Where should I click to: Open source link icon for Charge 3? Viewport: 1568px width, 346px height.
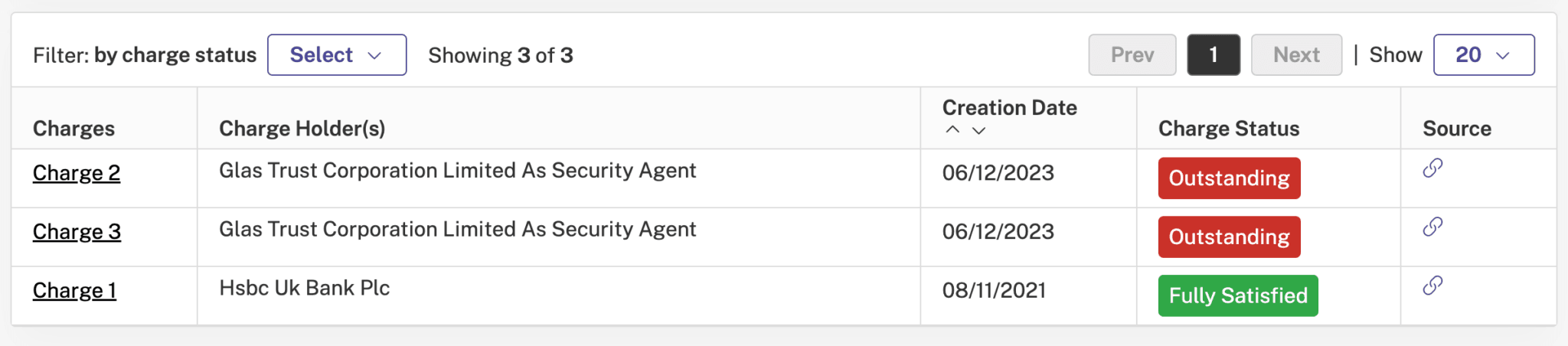(x=1432, y=227)
